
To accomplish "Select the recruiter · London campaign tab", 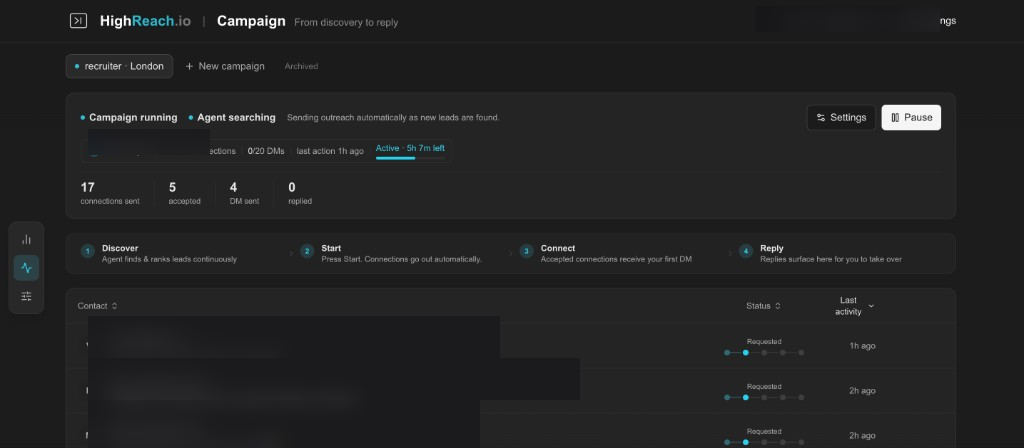I will click(120, 66).
